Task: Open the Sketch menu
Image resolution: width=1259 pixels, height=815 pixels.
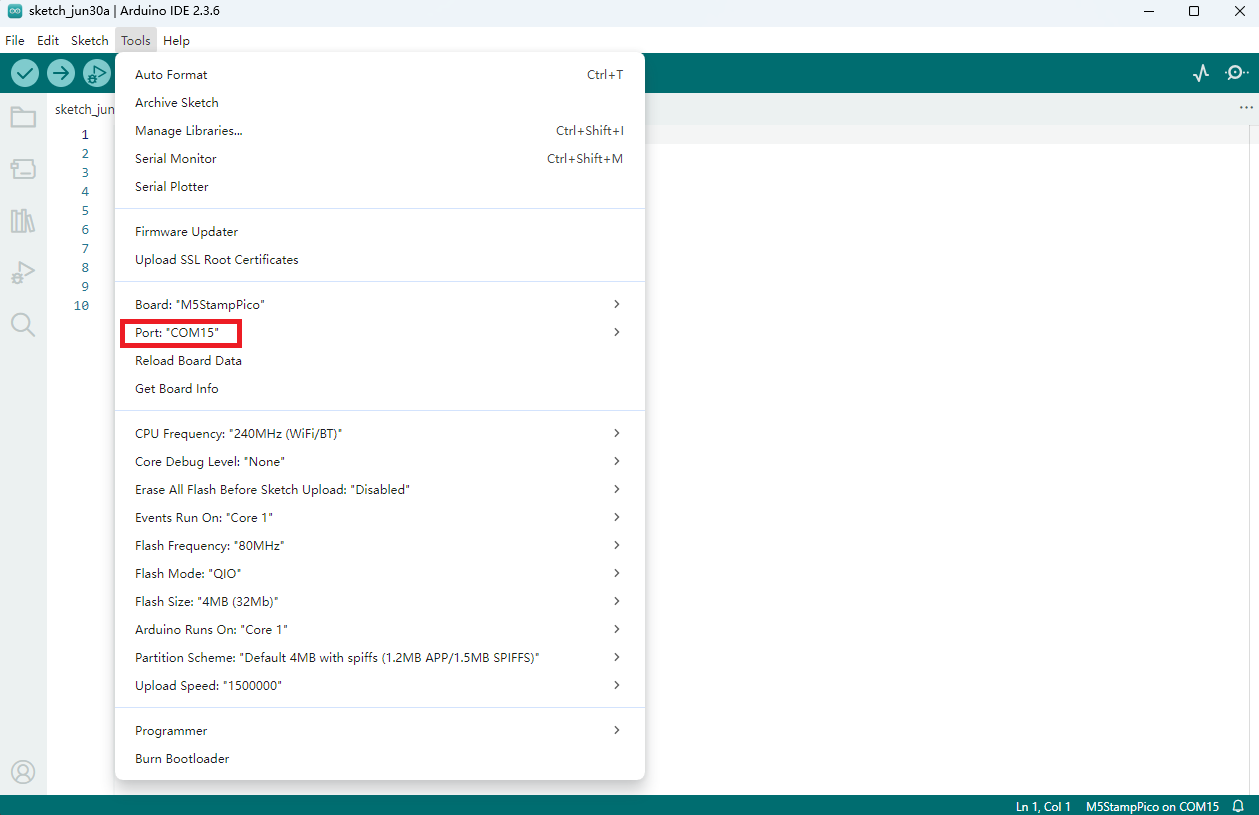Action: click(90, 41)
